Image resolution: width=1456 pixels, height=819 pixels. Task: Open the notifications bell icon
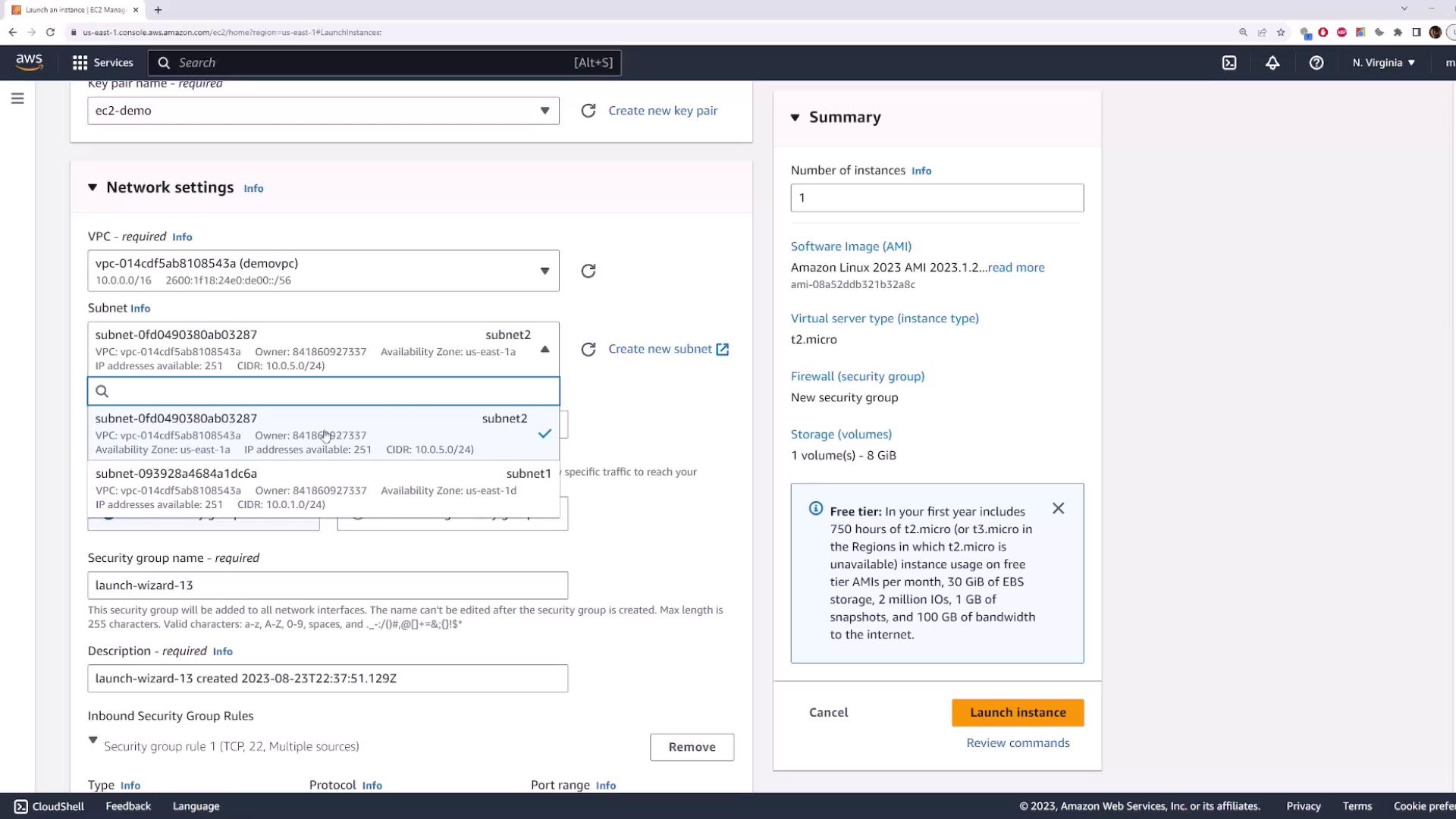coord(1272,63)
